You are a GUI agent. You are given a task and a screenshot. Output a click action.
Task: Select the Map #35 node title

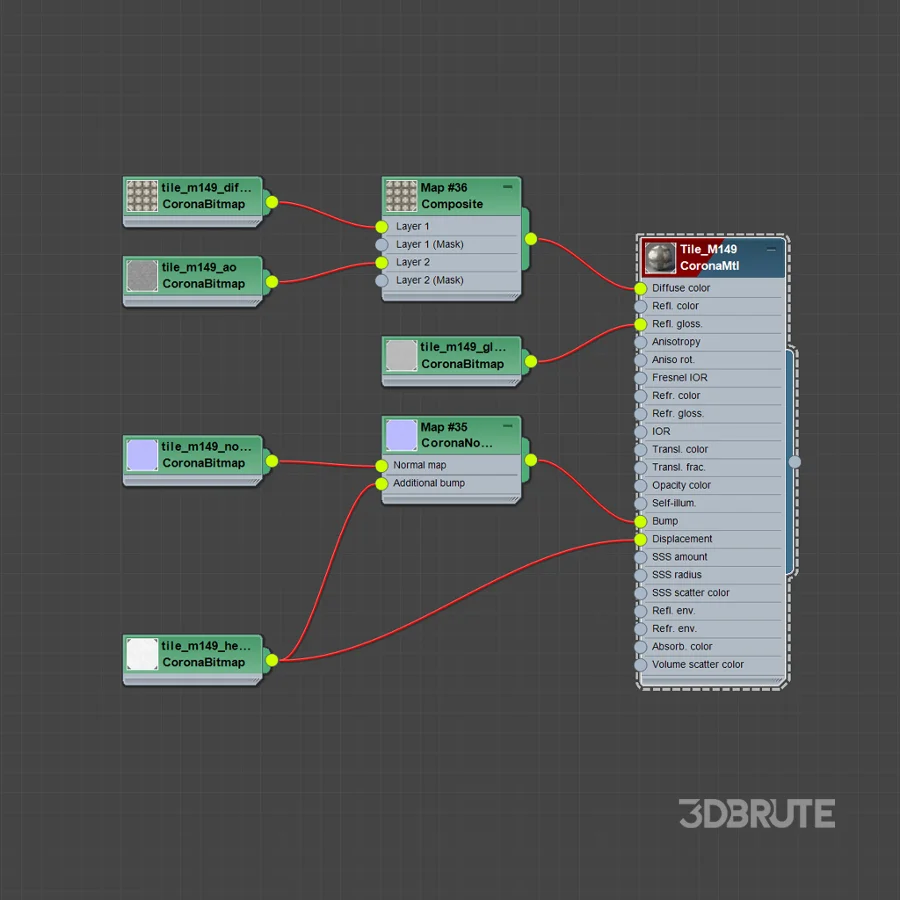(444, 427)
